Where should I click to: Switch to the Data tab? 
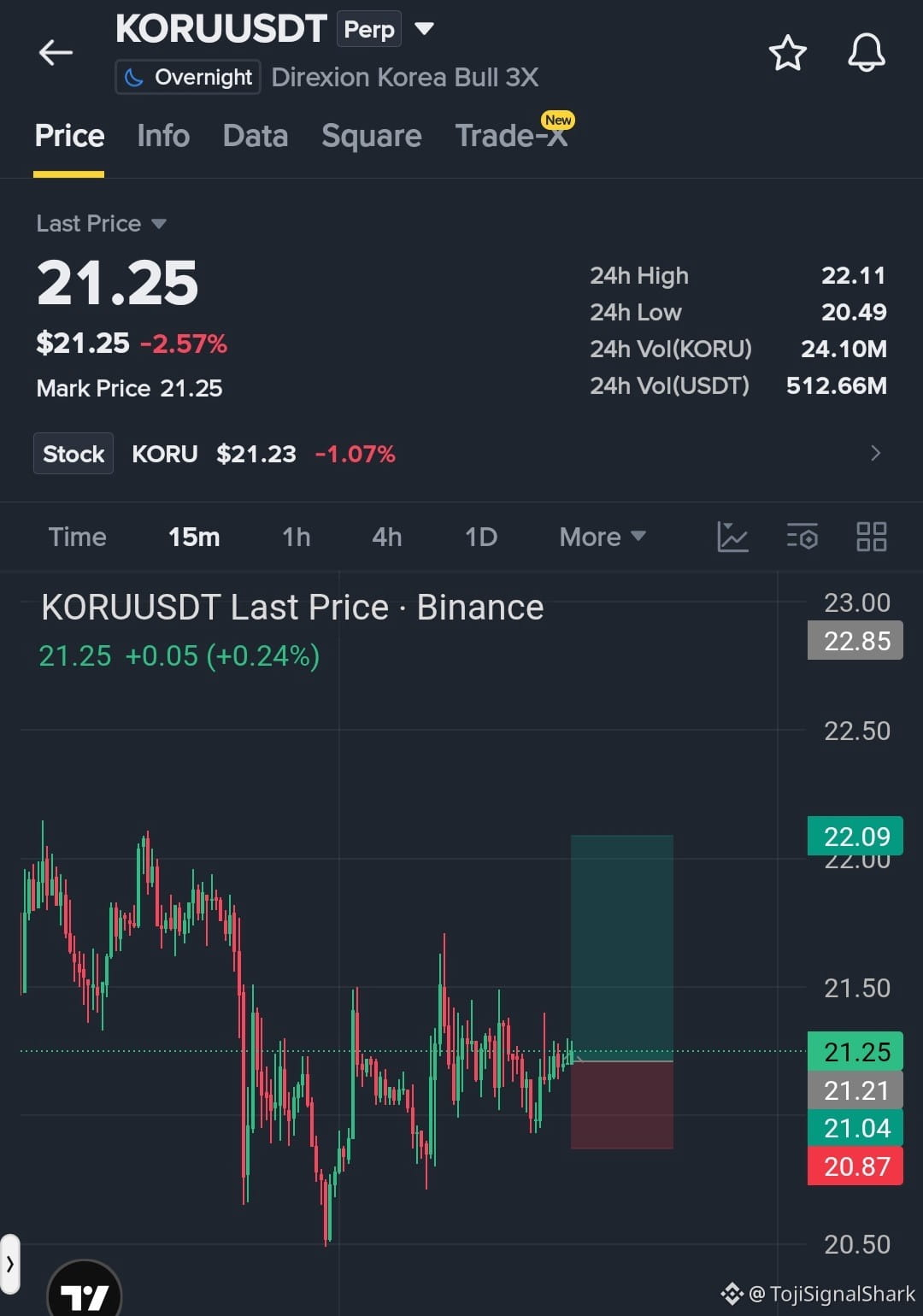tap(255, 136)
